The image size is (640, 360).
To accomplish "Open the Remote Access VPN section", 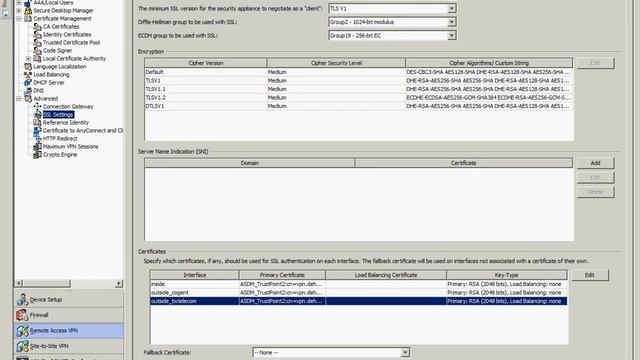I will 69,331.
